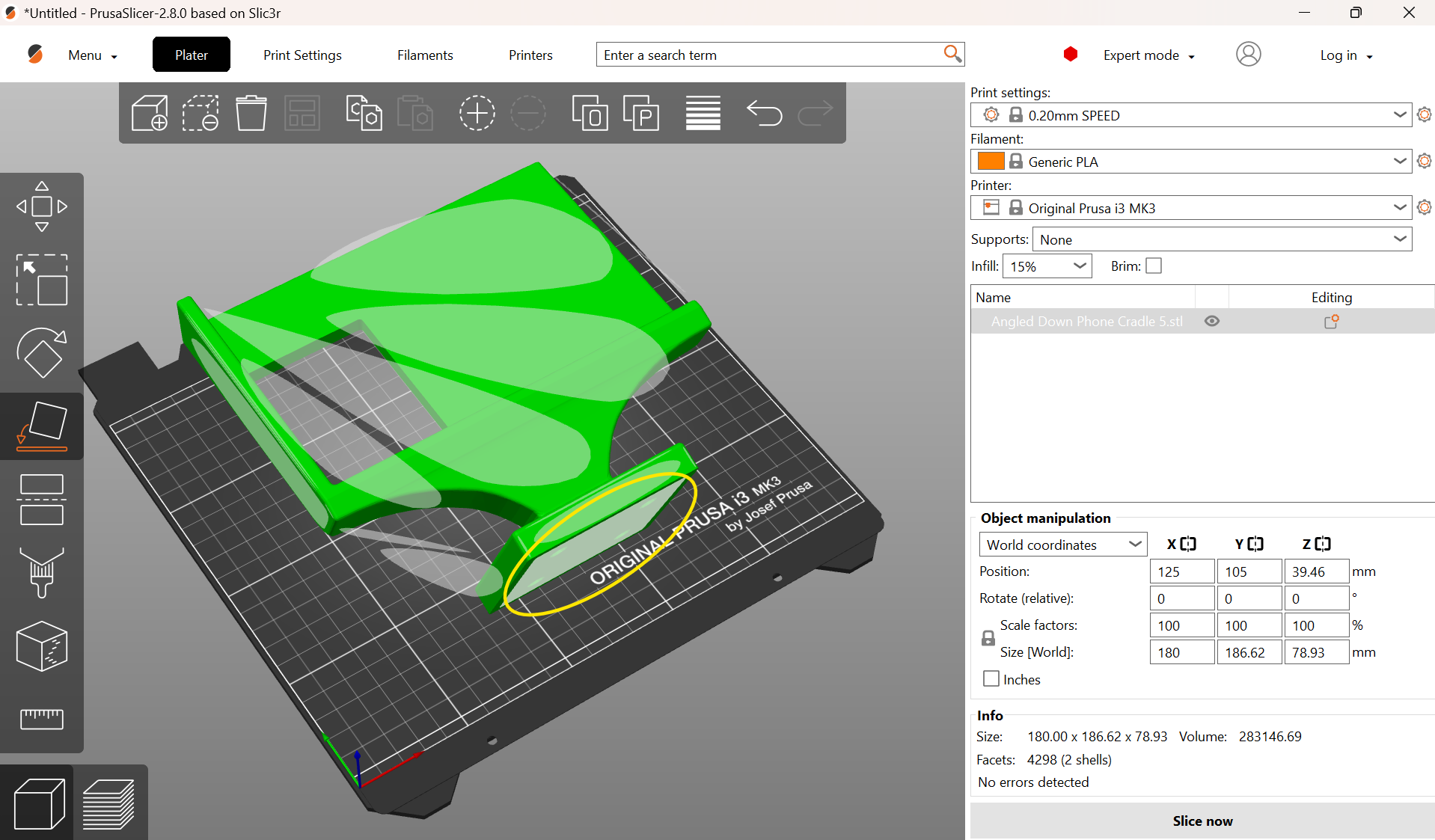Select the Move tool in left sidebar
1435x840 pixels.
(42, 206)
